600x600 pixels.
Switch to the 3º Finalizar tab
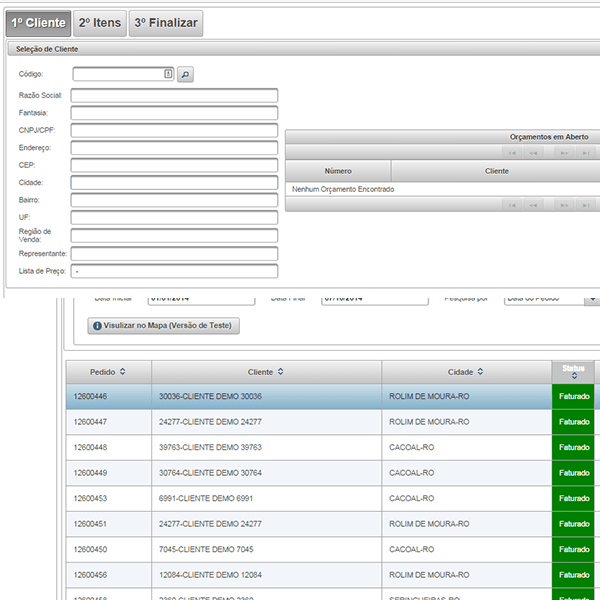pos(166,23)
